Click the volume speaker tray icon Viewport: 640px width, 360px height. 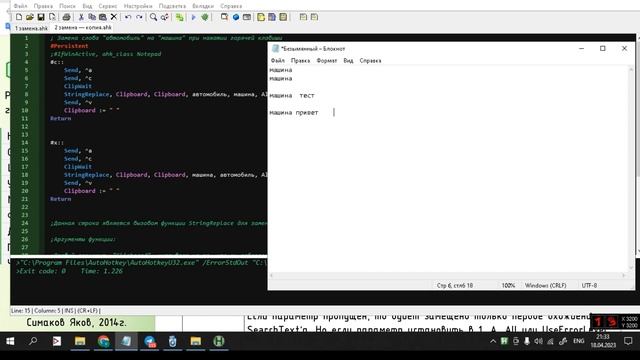click(x=539, y=341)
